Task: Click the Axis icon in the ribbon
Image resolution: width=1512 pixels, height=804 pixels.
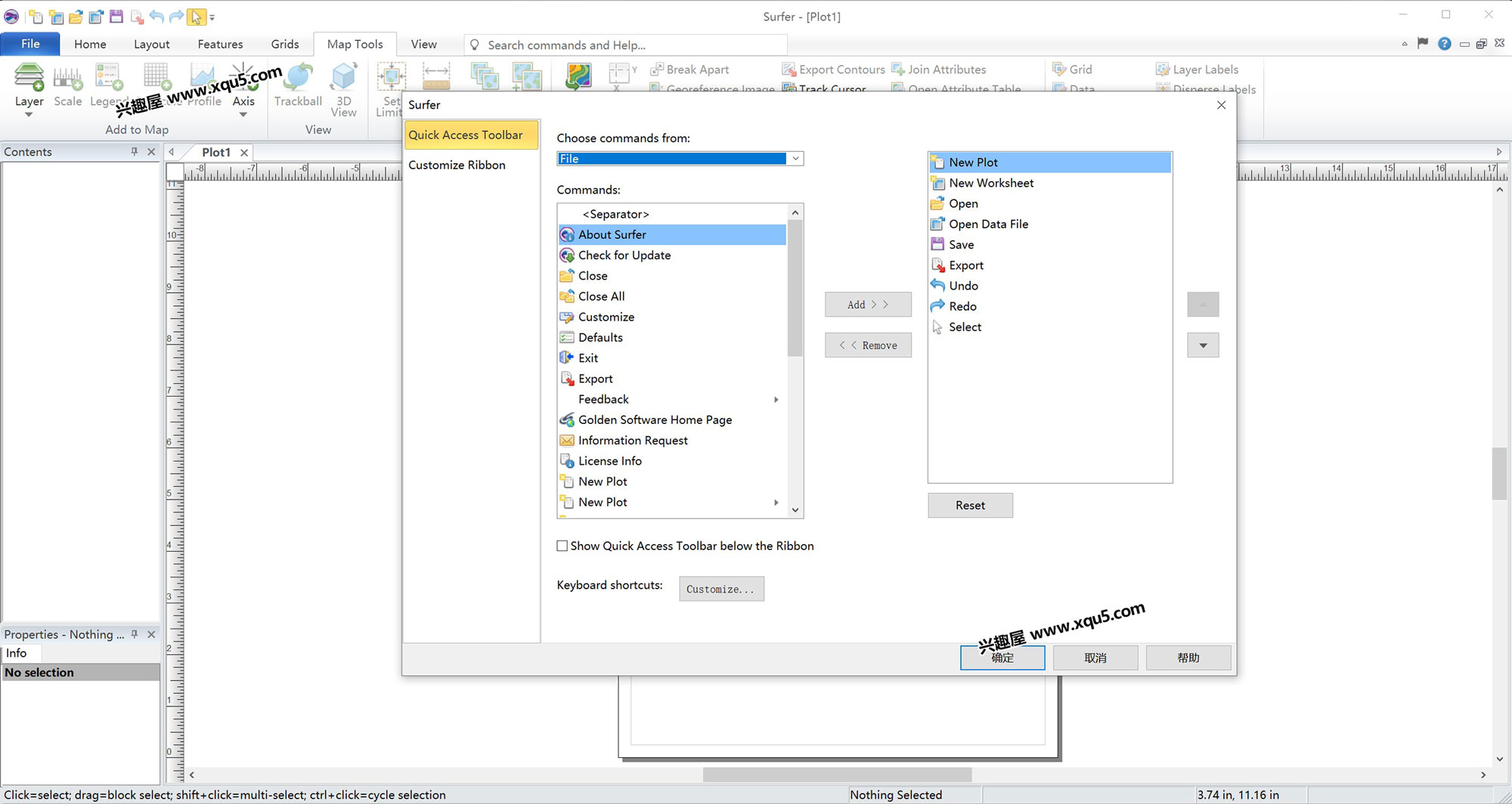Action: pyautogui.click(x=243, y=76)
